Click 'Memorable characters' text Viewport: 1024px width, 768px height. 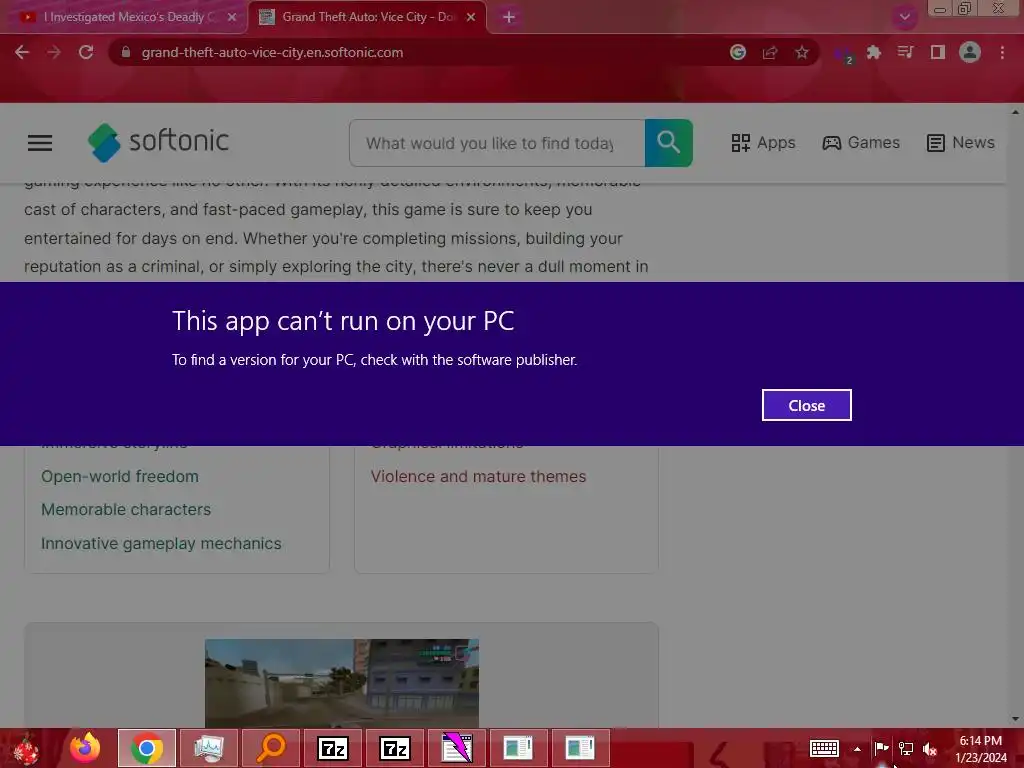[x=126, y=509]
